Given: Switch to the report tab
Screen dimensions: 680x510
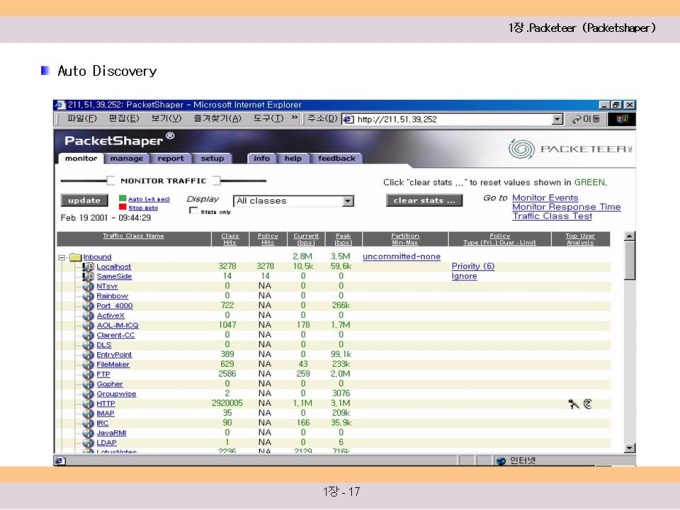Looking at the screenshot, I should pos(170,159).
